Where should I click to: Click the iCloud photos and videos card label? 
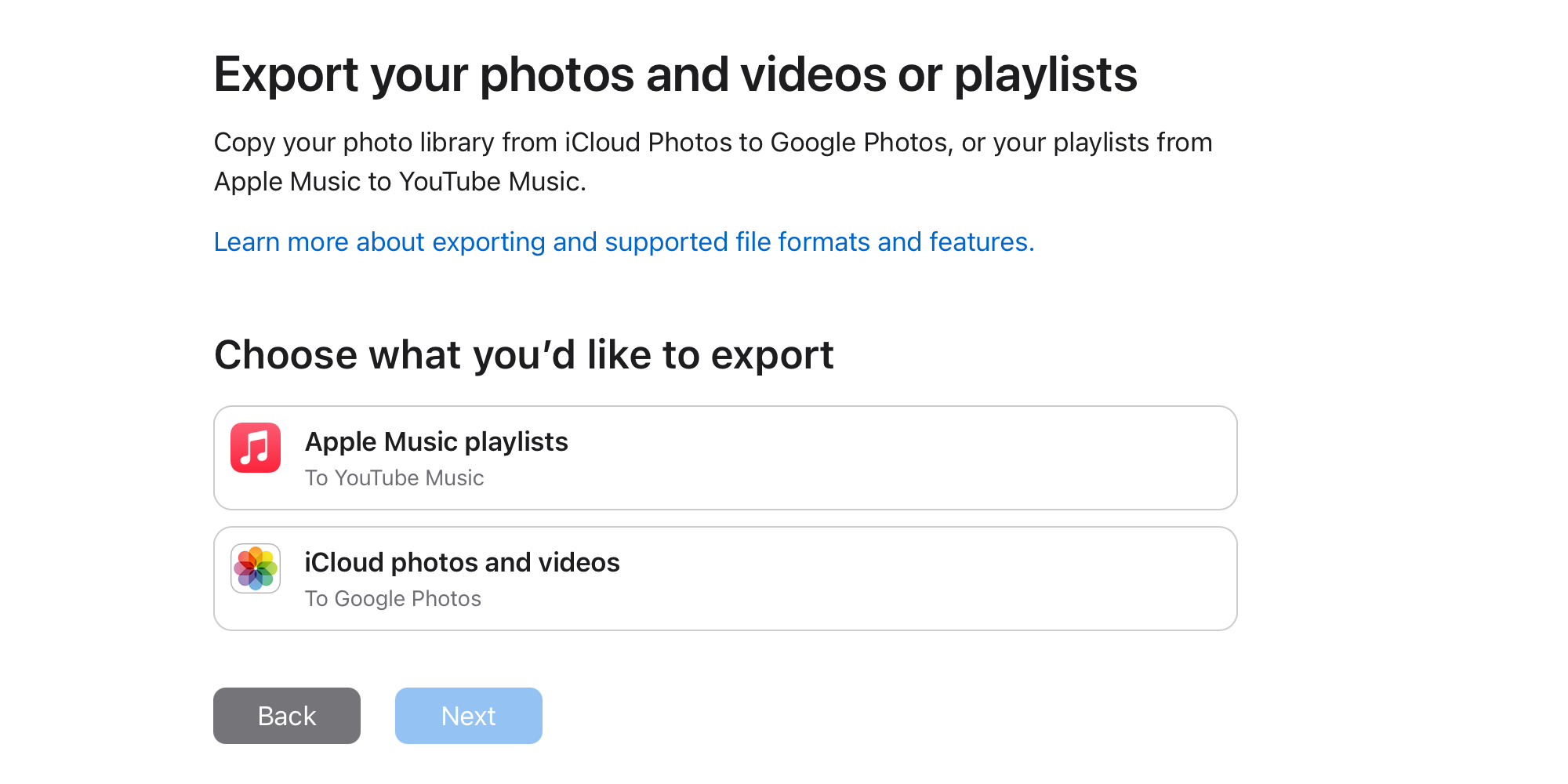tap(463, 562)
